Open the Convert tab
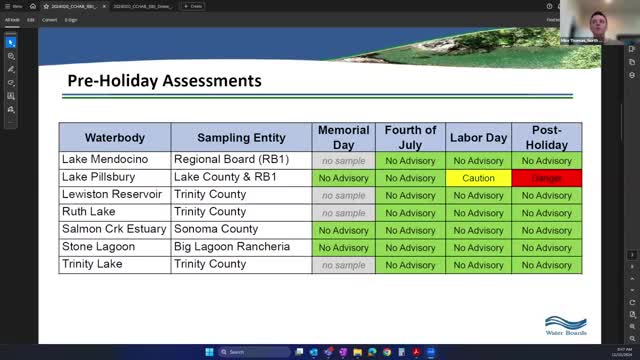Viewport: 640px width, 360px height. pos(49,20)
